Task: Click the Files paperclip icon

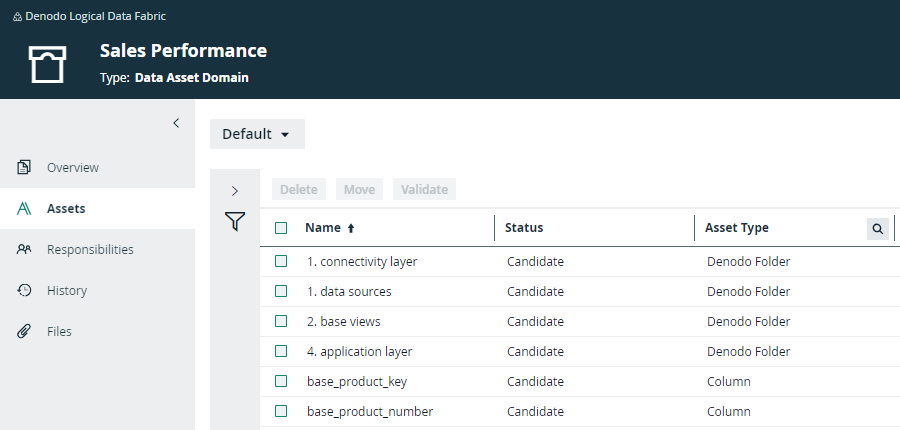Action: click(24, 331)
